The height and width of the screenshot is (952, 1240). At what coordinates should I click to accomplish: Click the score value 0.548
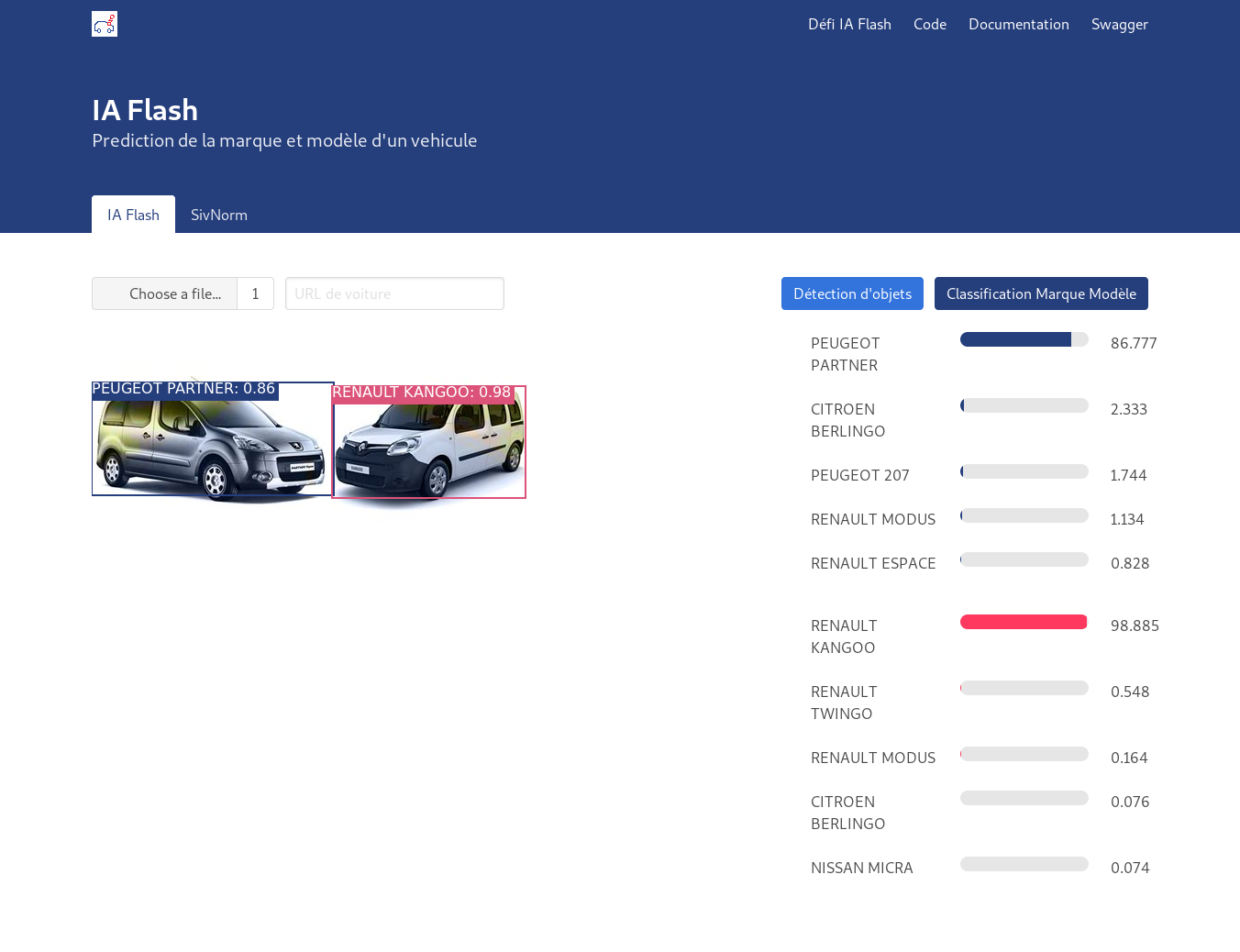click(x=1130, y=692)
